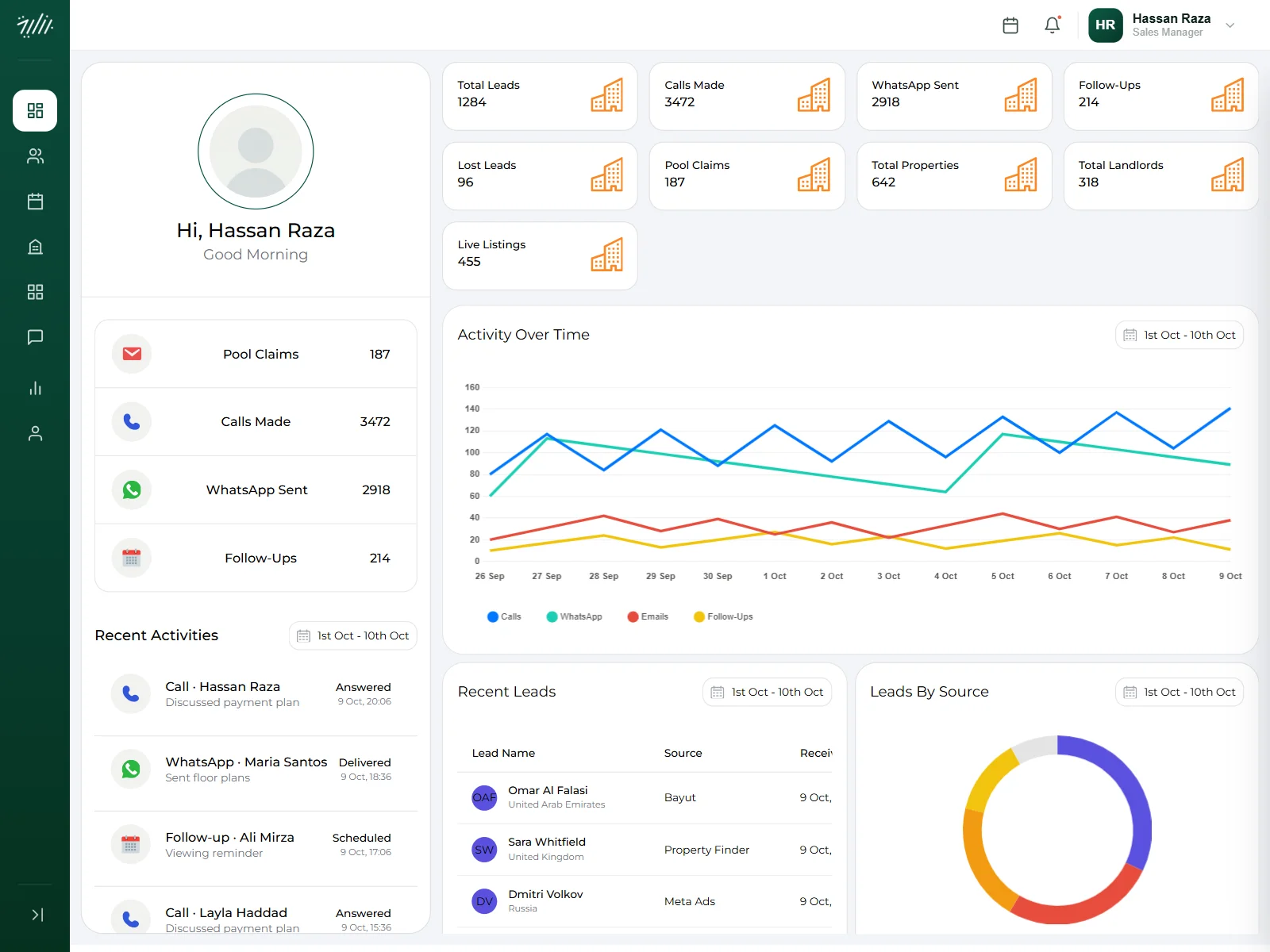Screen dimensions: 1270x952
Task: Click the profile picture placeholder
Action: pos(256,152)
